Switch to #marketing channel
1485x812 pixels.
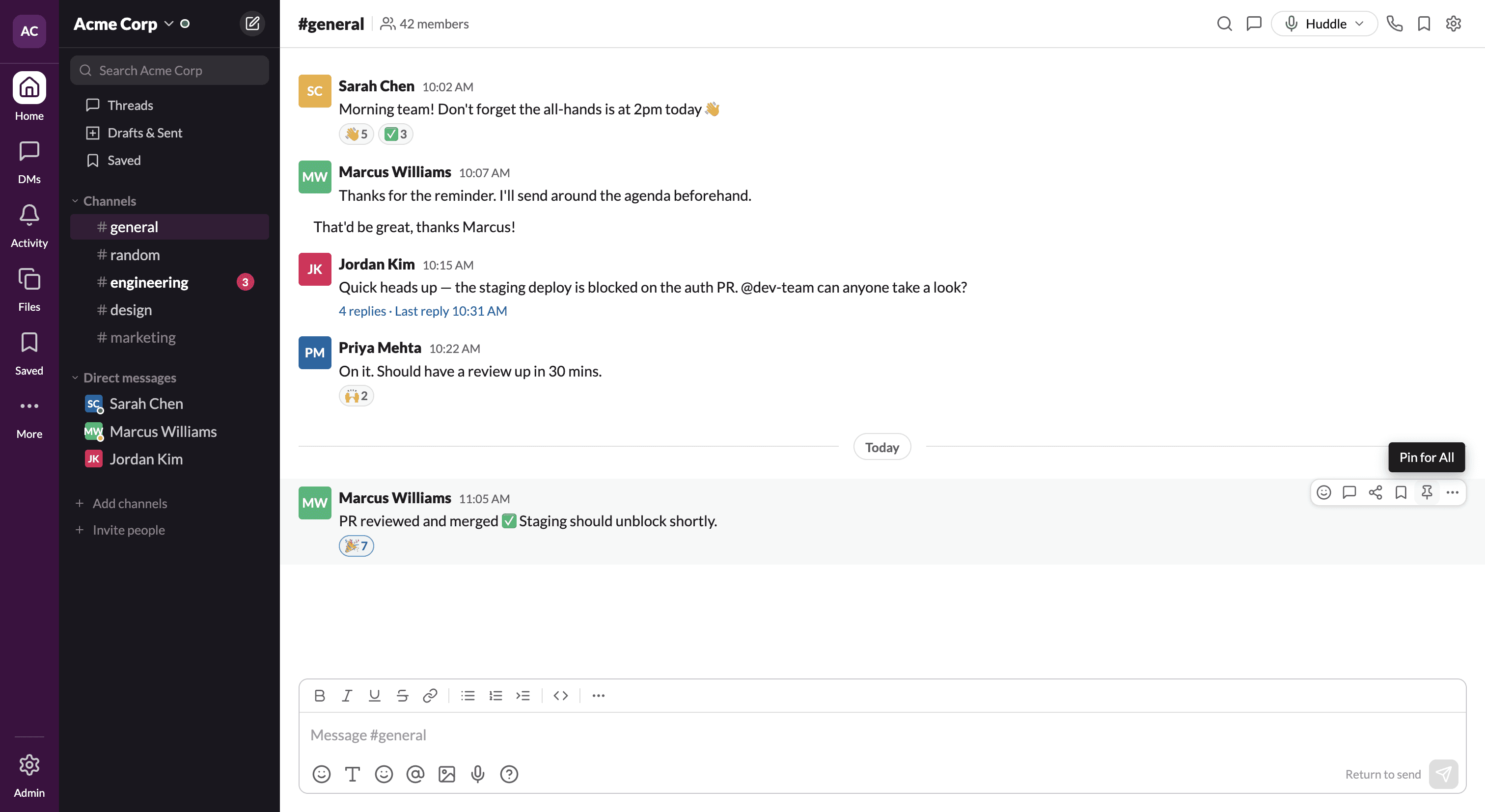point(169,337)
